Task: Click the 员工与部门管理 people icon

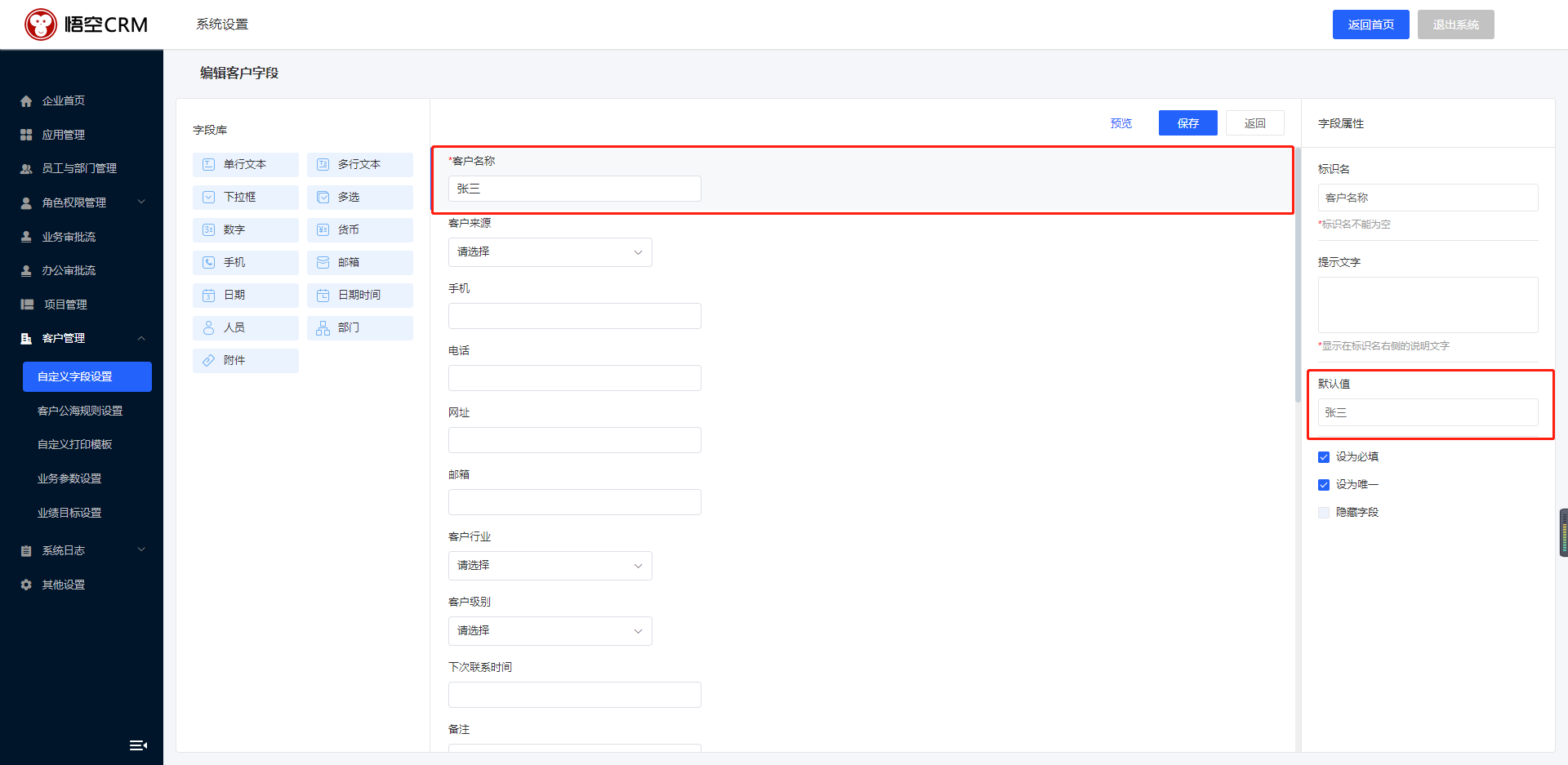Action: coord(26,169)
